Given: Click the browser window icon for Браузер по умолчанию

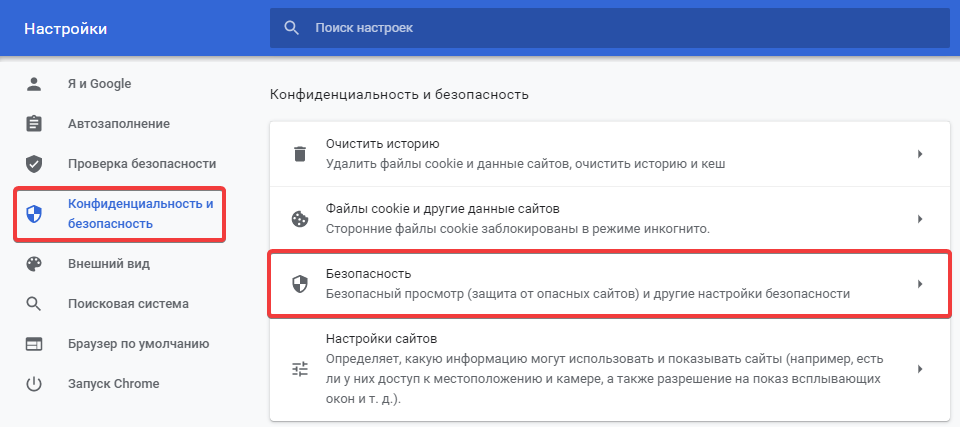Looking at the screenshot, I should click(34, 344).
